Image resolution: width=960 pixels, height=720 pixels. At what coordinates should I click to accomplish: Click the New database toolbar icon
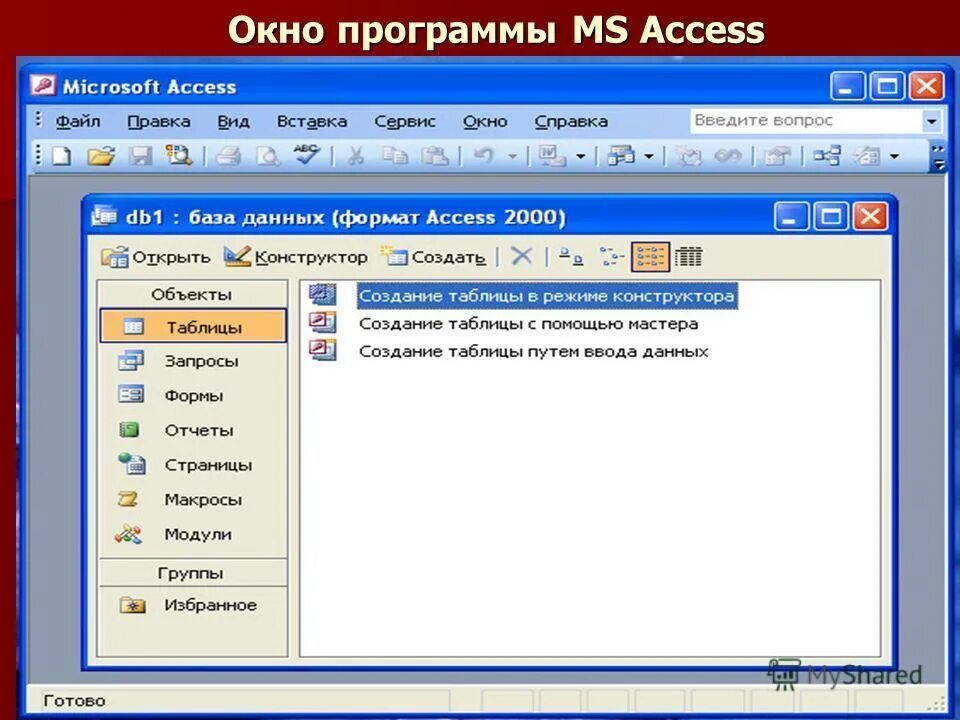(x=61, y=156)
